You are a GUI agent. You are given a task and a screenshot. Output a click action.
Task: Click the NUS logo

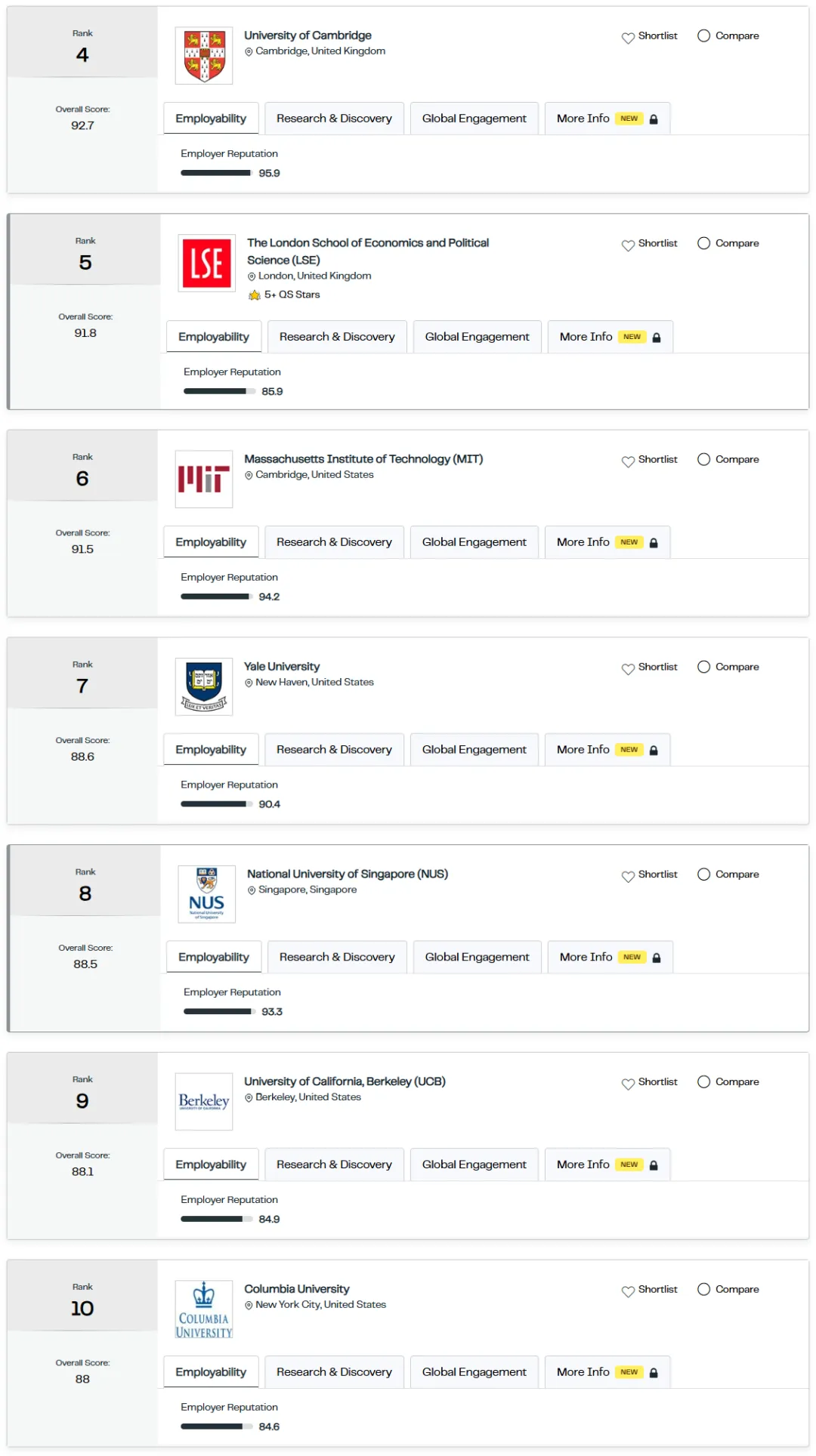(207, 894)
